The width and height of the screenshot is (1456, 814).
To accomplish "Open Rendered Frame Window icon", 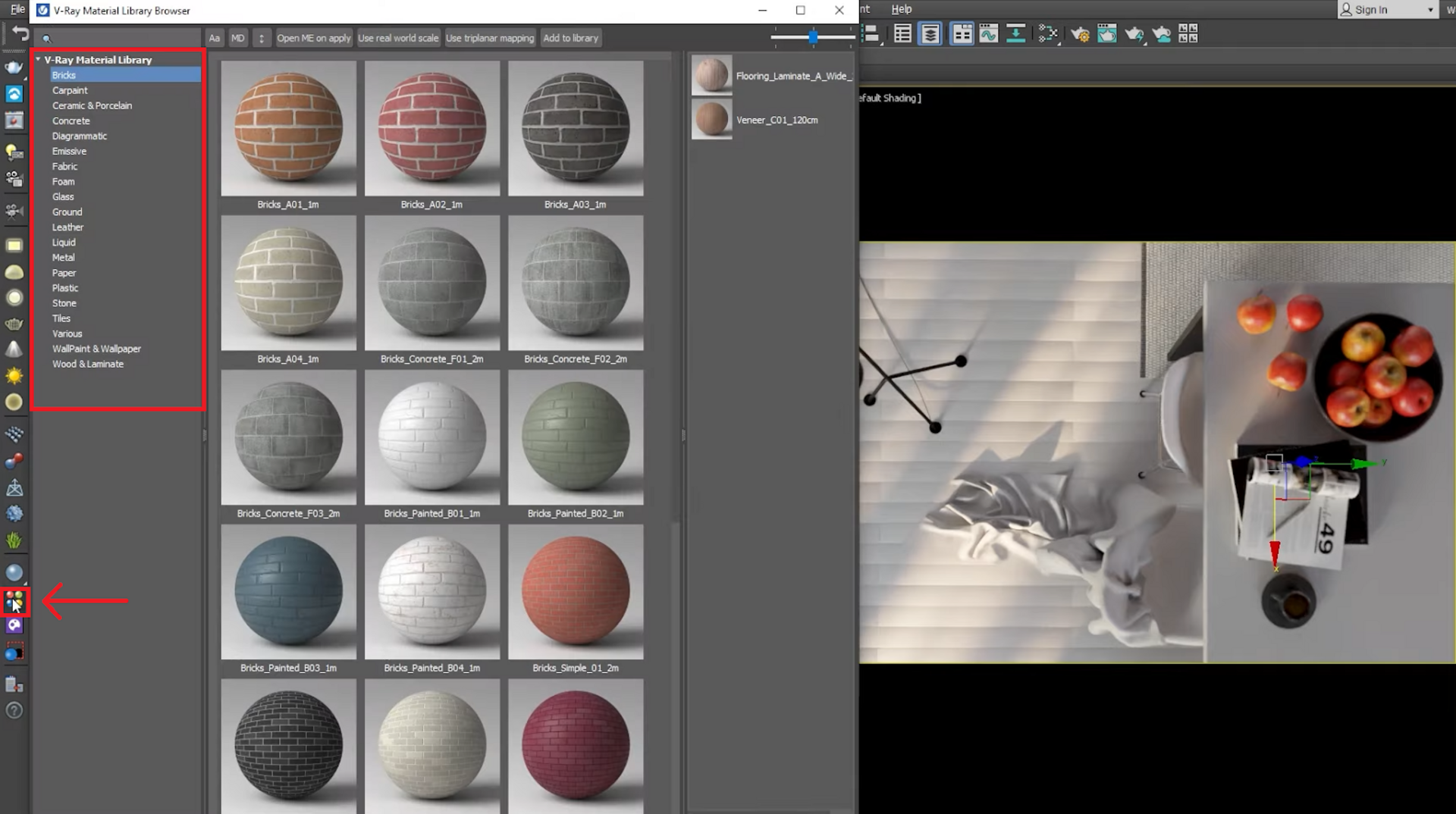I will click(1107, 34).
